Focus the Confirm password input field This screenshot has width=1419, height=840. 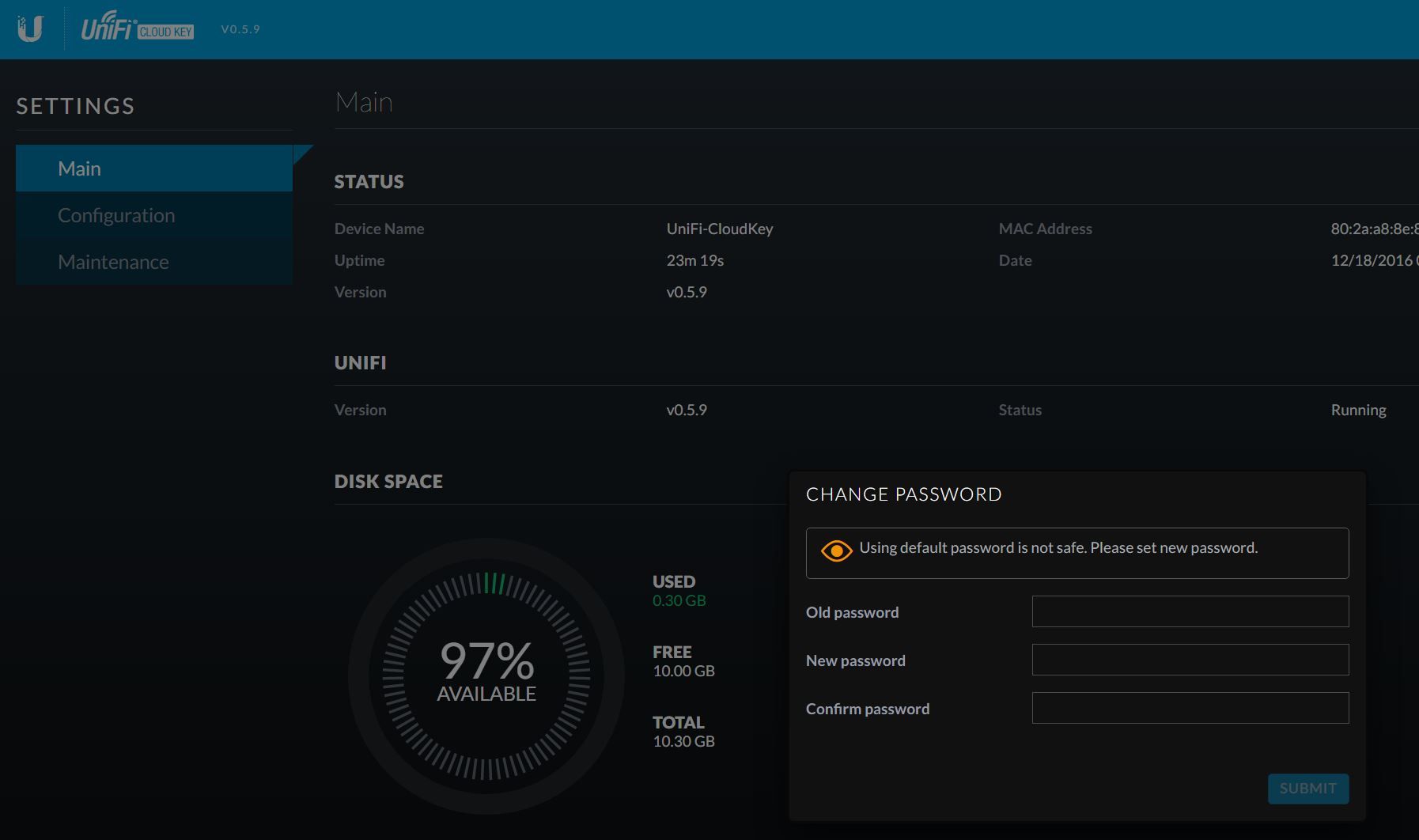[1190, 708]
